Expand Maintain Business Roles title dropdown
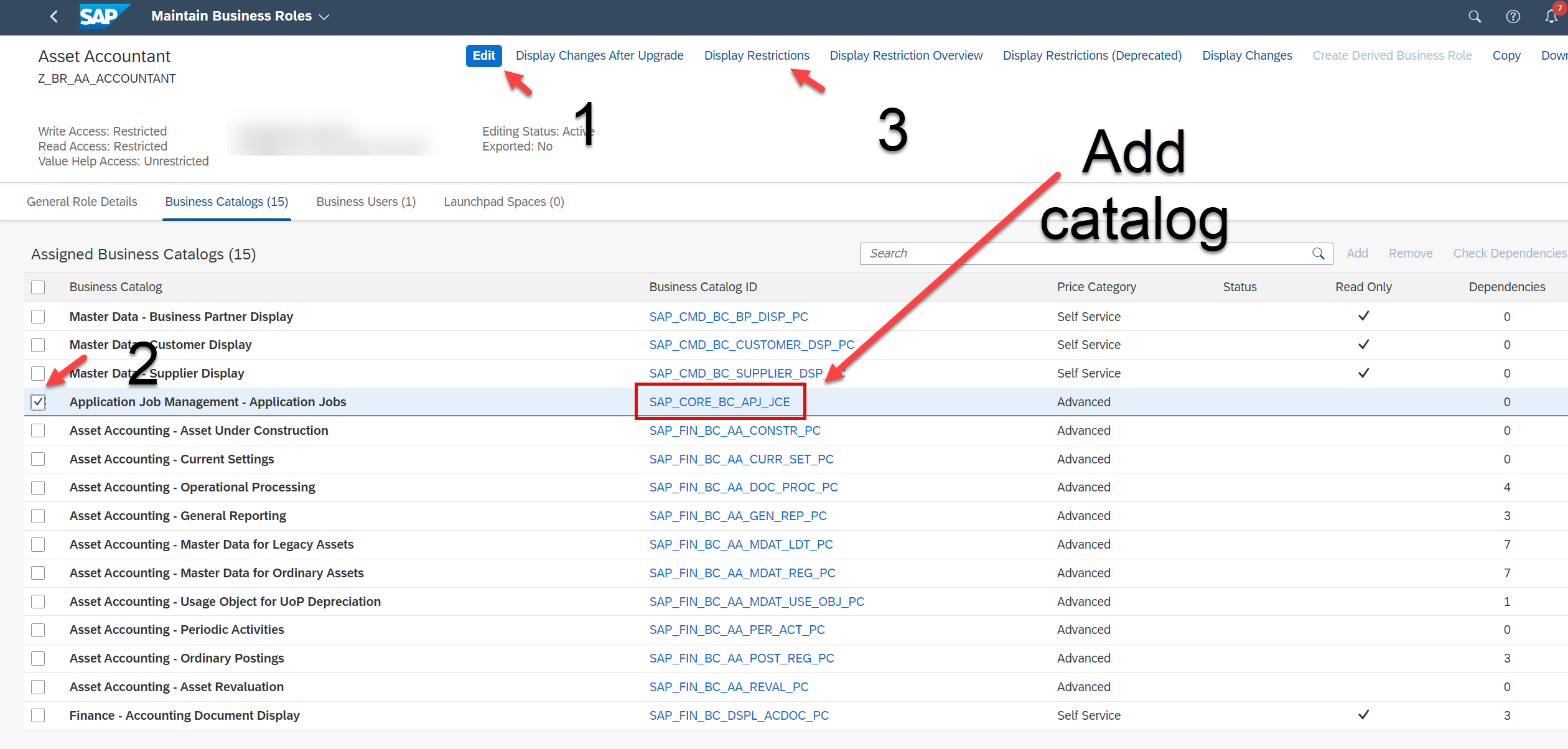The width and height of the screenshot is (1568, 749). (x=324, y=17)
